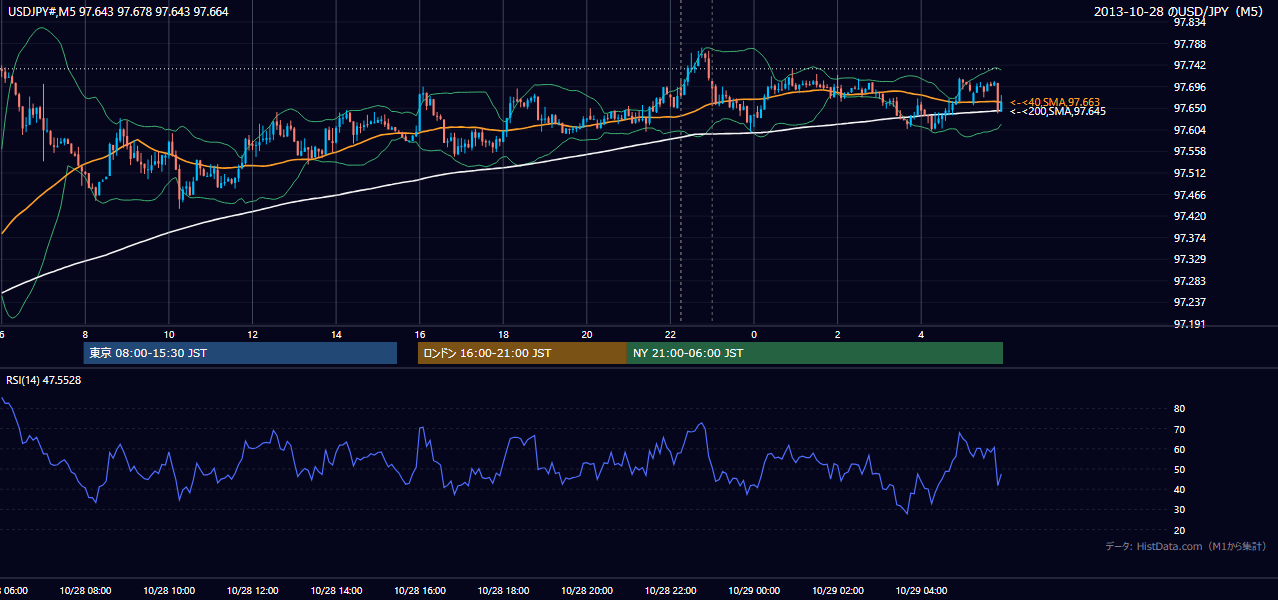Click the RSI(14) 47.5528 indicator label

(44, 380)
